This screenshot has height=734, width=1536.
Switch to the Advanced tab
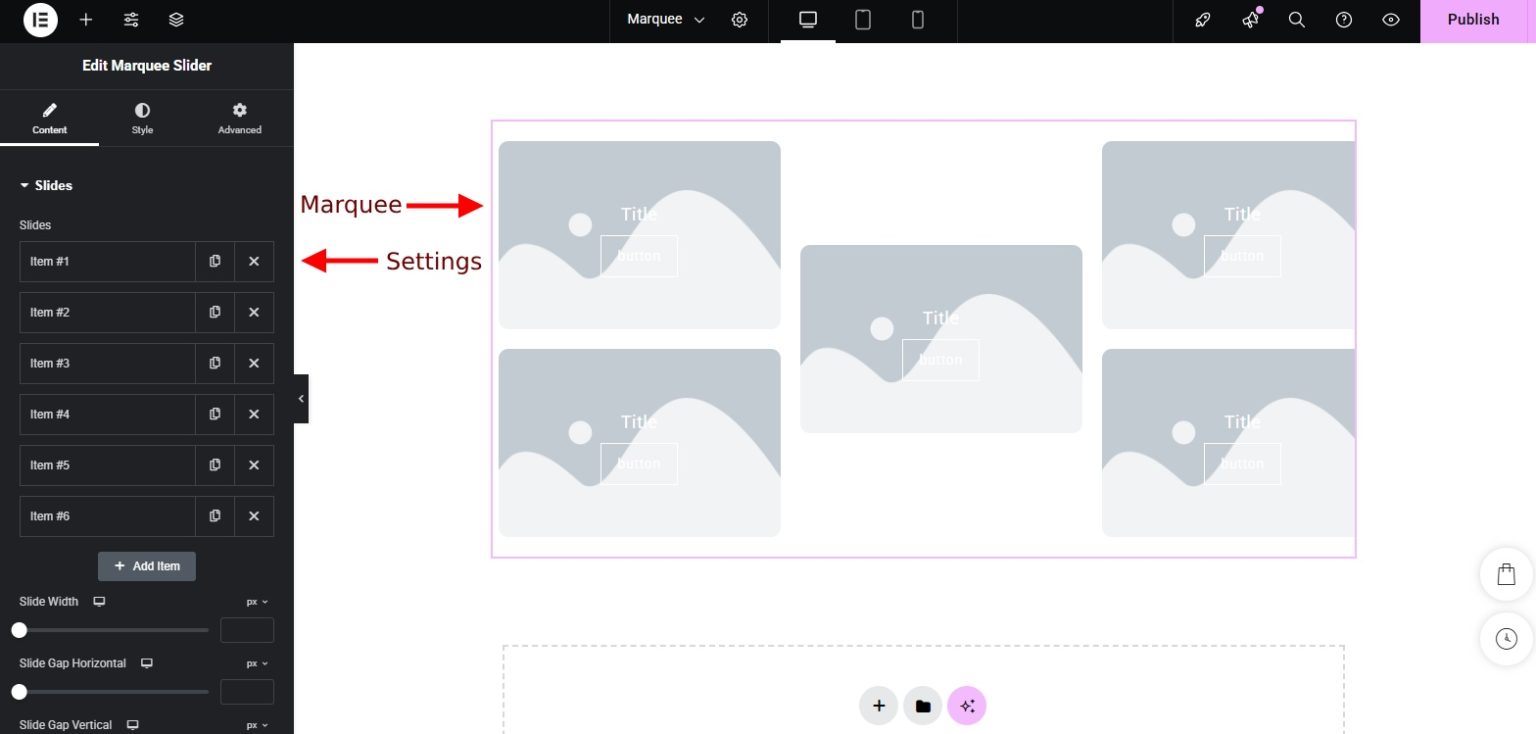click(x=240, y=118)
